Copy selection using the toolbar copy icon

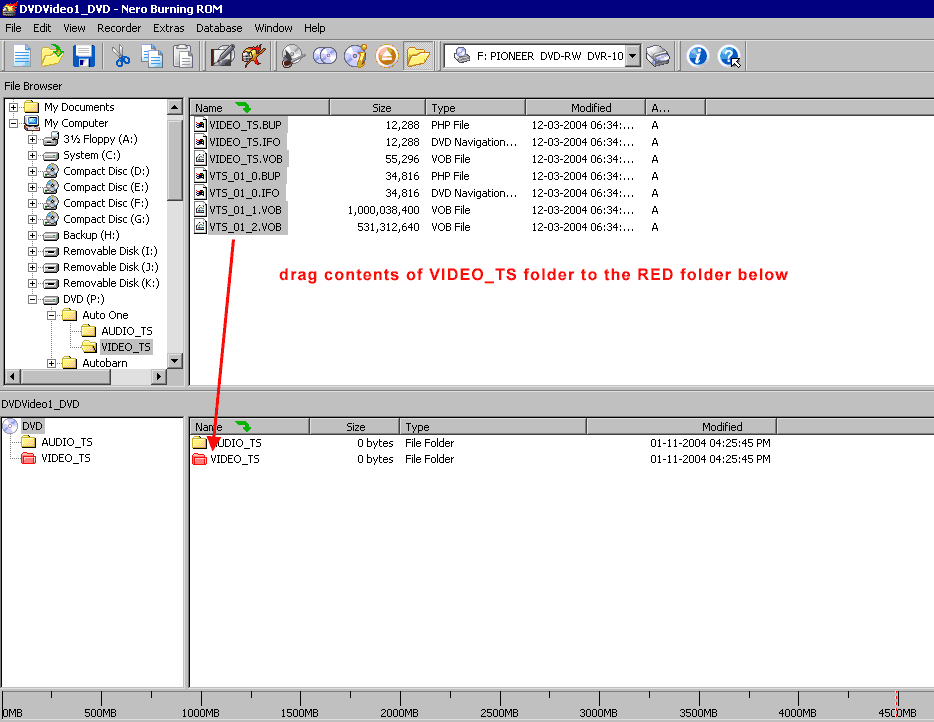(x=152, y=56)
